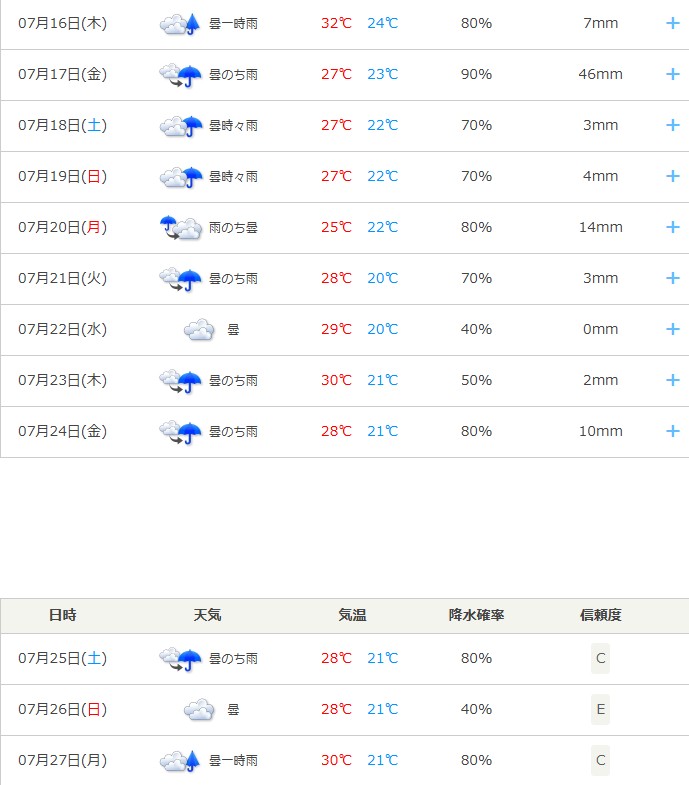Click the cloudy-with-brief-rain icon for 07月16日
The height and width of the screenshot is (785, 689).
point(180,24)
